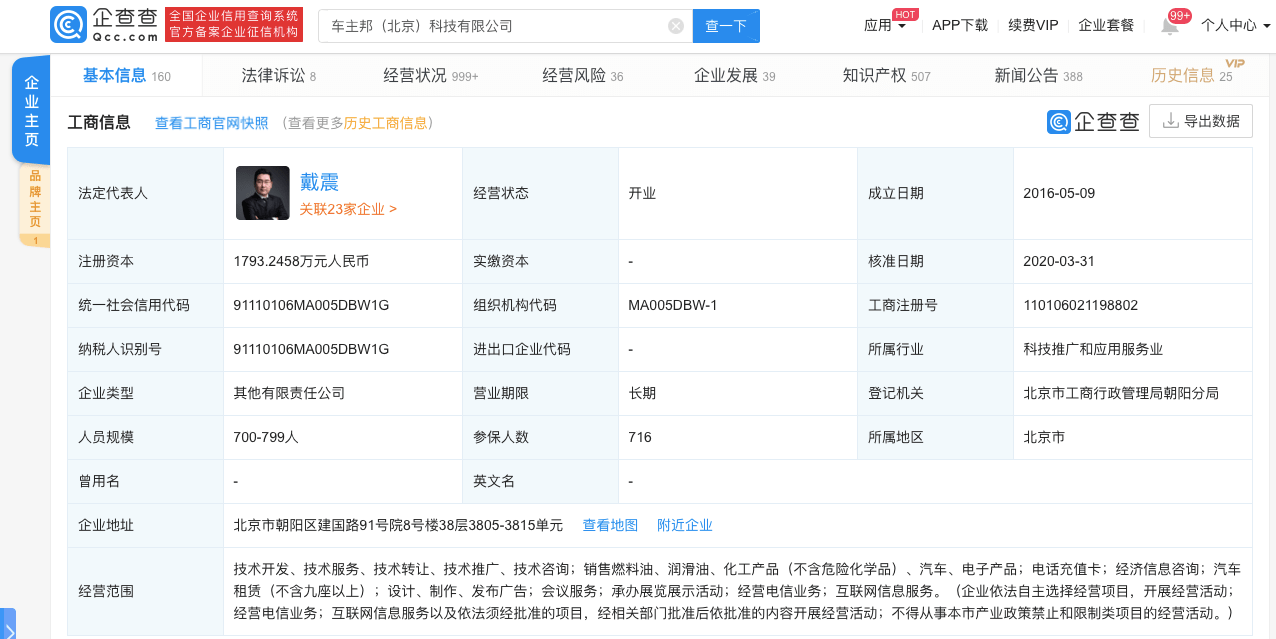Expand the 个人中心 dropdown
The width and height of the screenshot is (1276, 639).
pyautogui.click(x=1235, y=26)
